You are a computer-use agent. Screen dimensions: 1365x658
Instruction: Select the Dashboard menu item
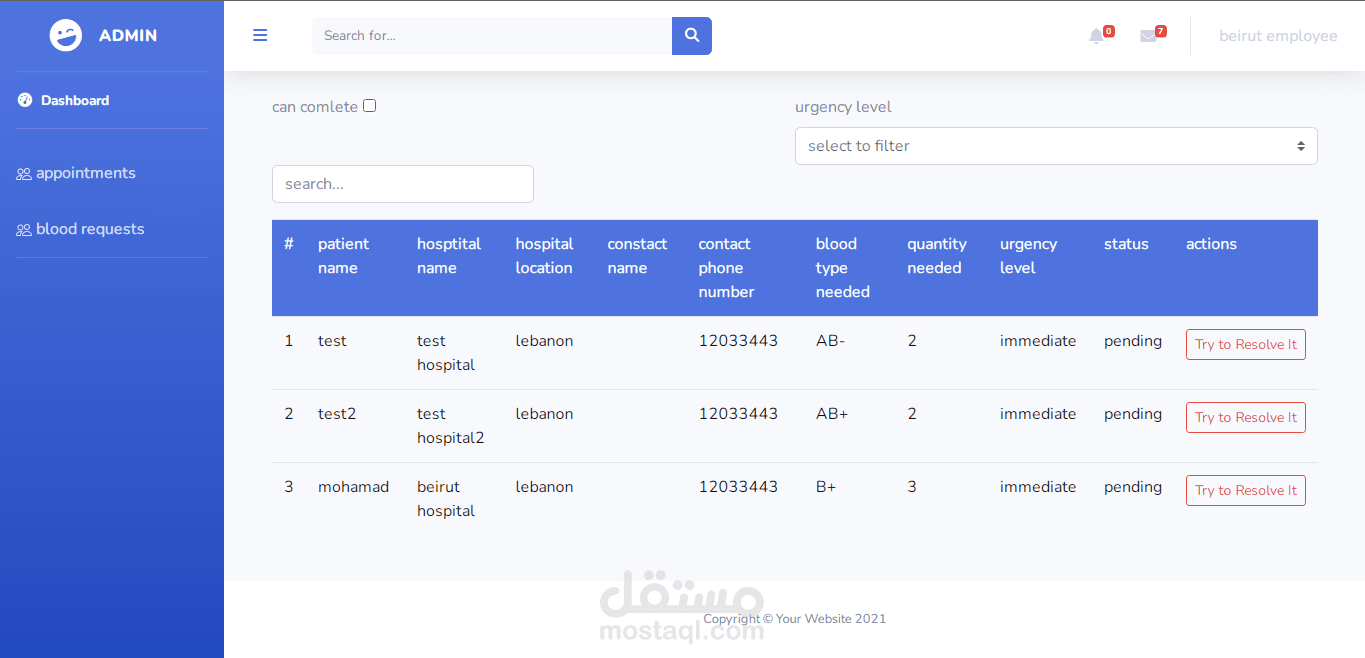(75, 100)
